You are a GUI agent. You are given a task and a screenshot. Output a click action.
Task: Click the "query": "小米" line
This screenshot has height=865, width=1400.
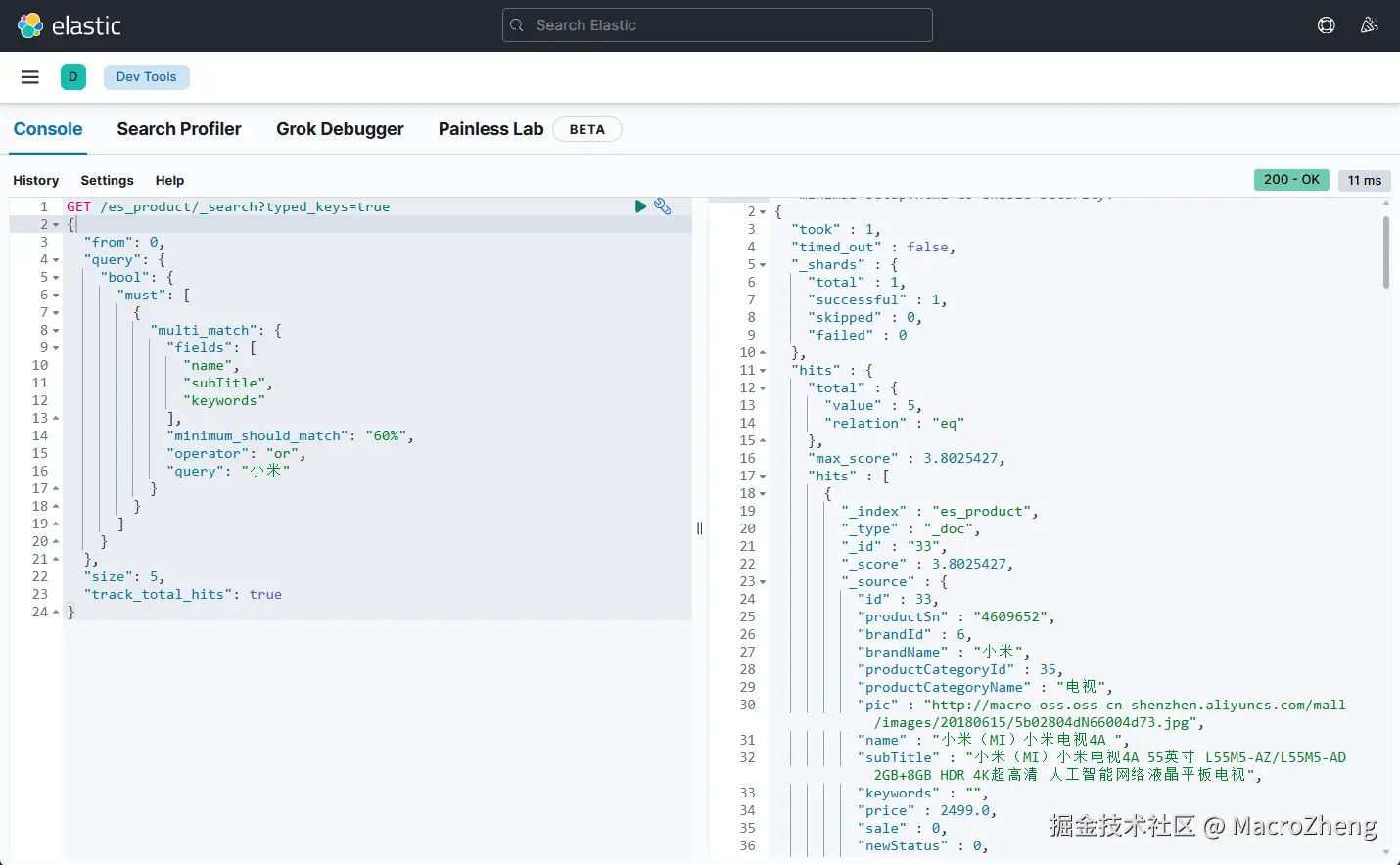[228, 472]
